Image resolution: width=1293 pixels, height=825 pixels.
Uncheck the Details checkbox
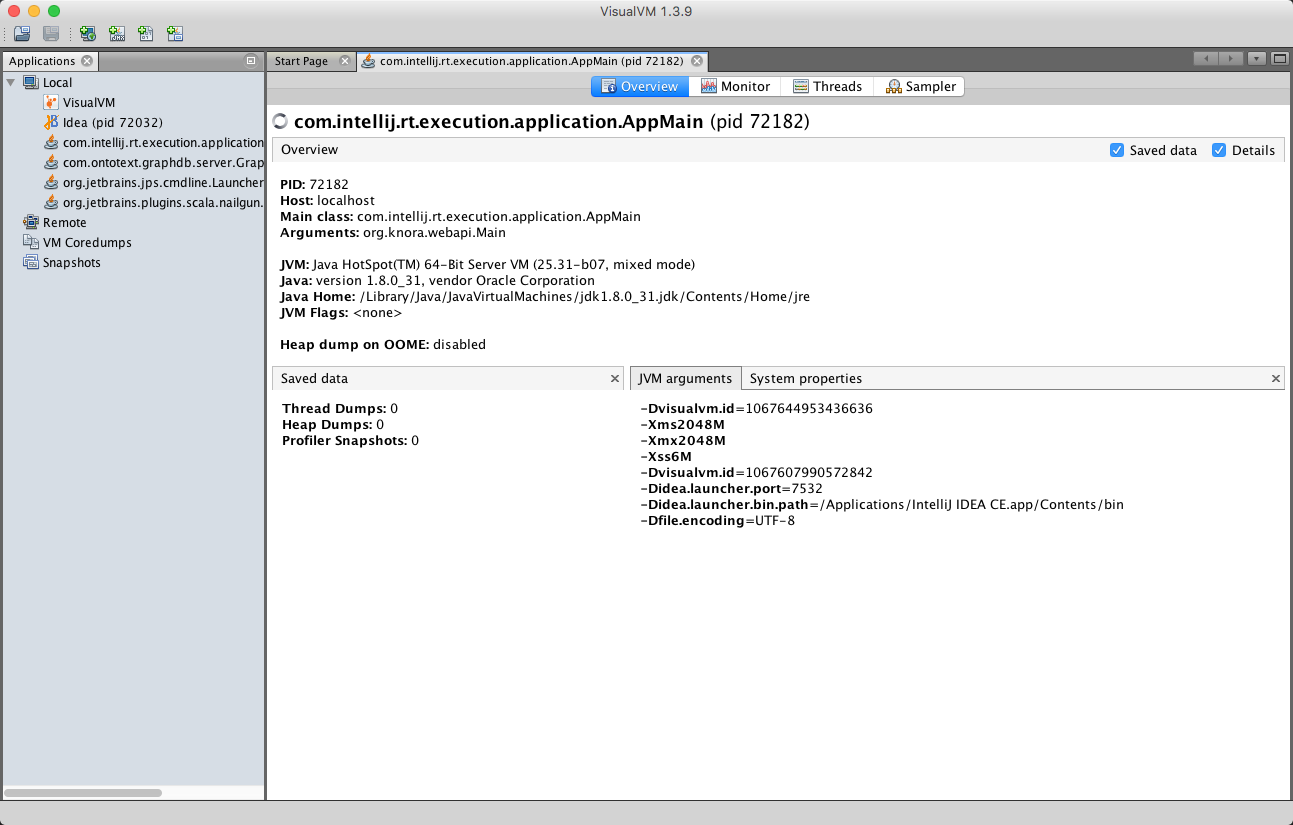coord(1219,150)
